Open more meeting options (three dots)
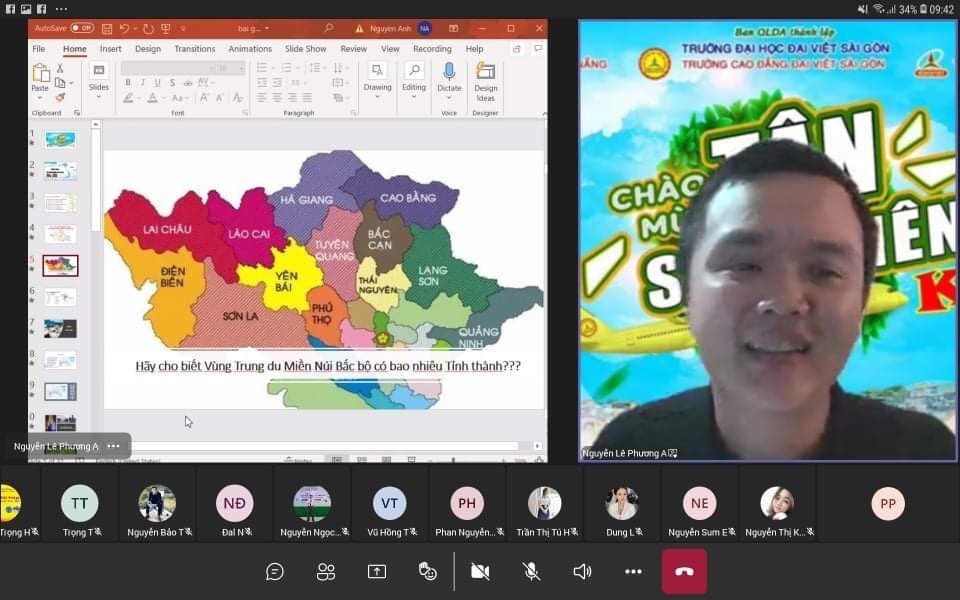Viewport: 960px width, 600px height. pos(633,571)
